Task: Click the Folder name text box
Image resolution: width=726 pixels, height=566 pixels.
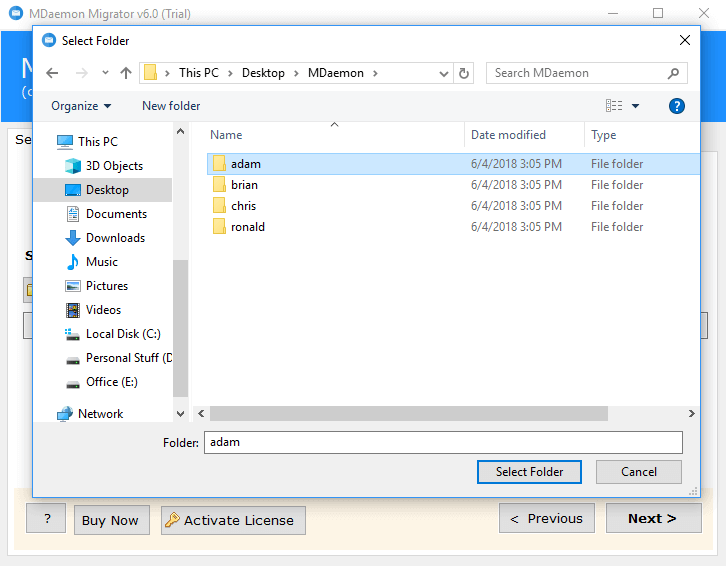Action: [x=443, y=442]
